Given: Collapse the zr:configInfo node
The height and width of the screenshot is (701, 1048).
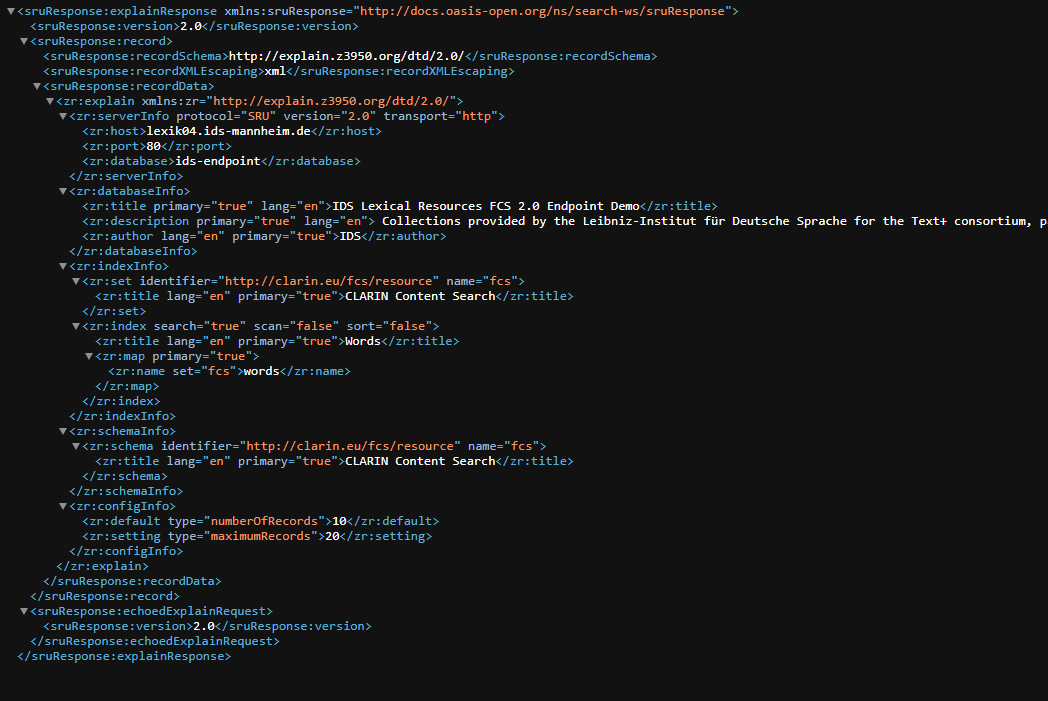Looking at the screenshot, I should 63,506.
